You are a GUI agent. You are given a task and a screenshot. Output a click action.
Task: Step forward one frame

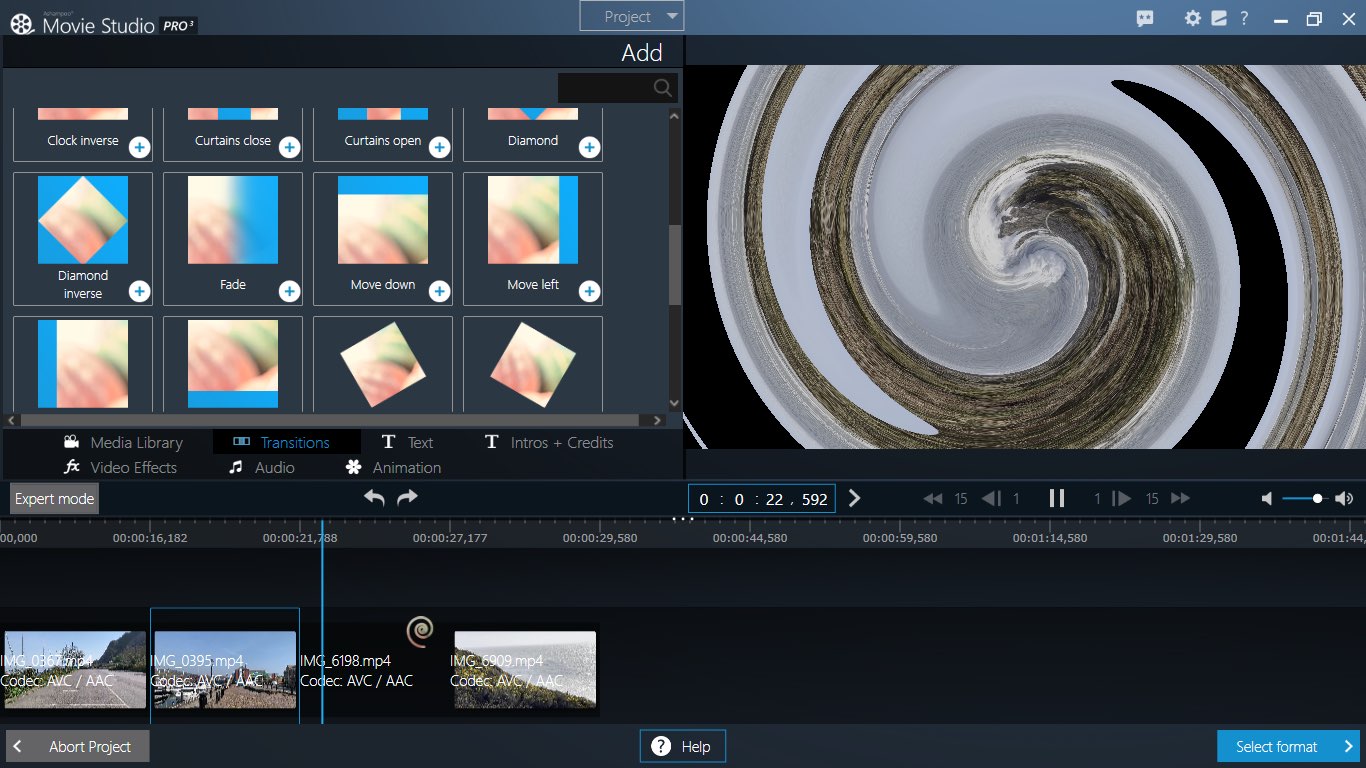[x=1121, y=497]
